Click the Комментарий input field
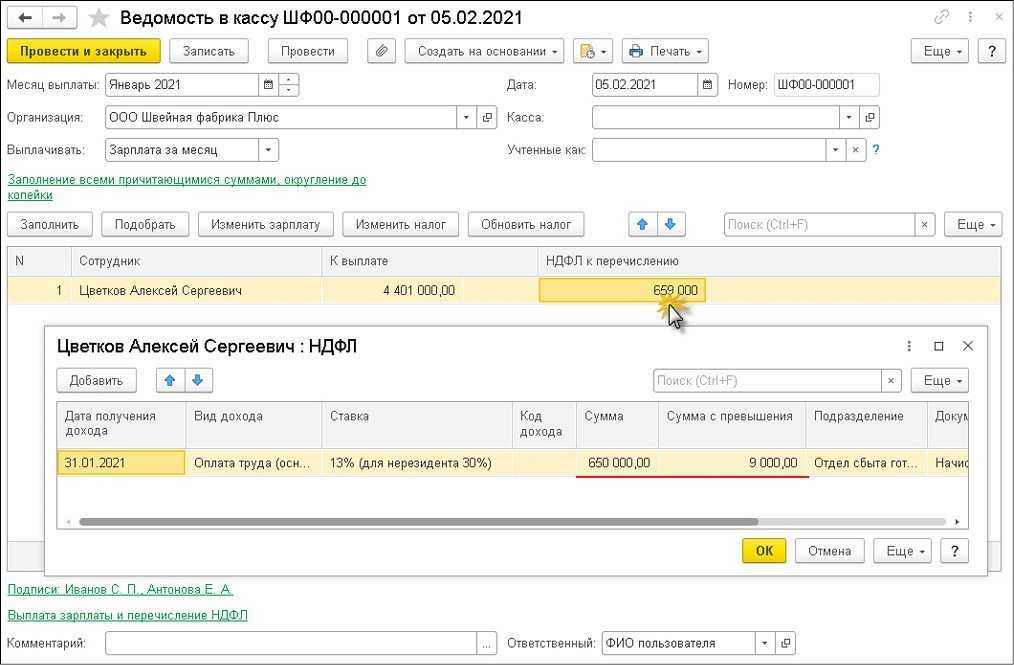 click(291, 643)
